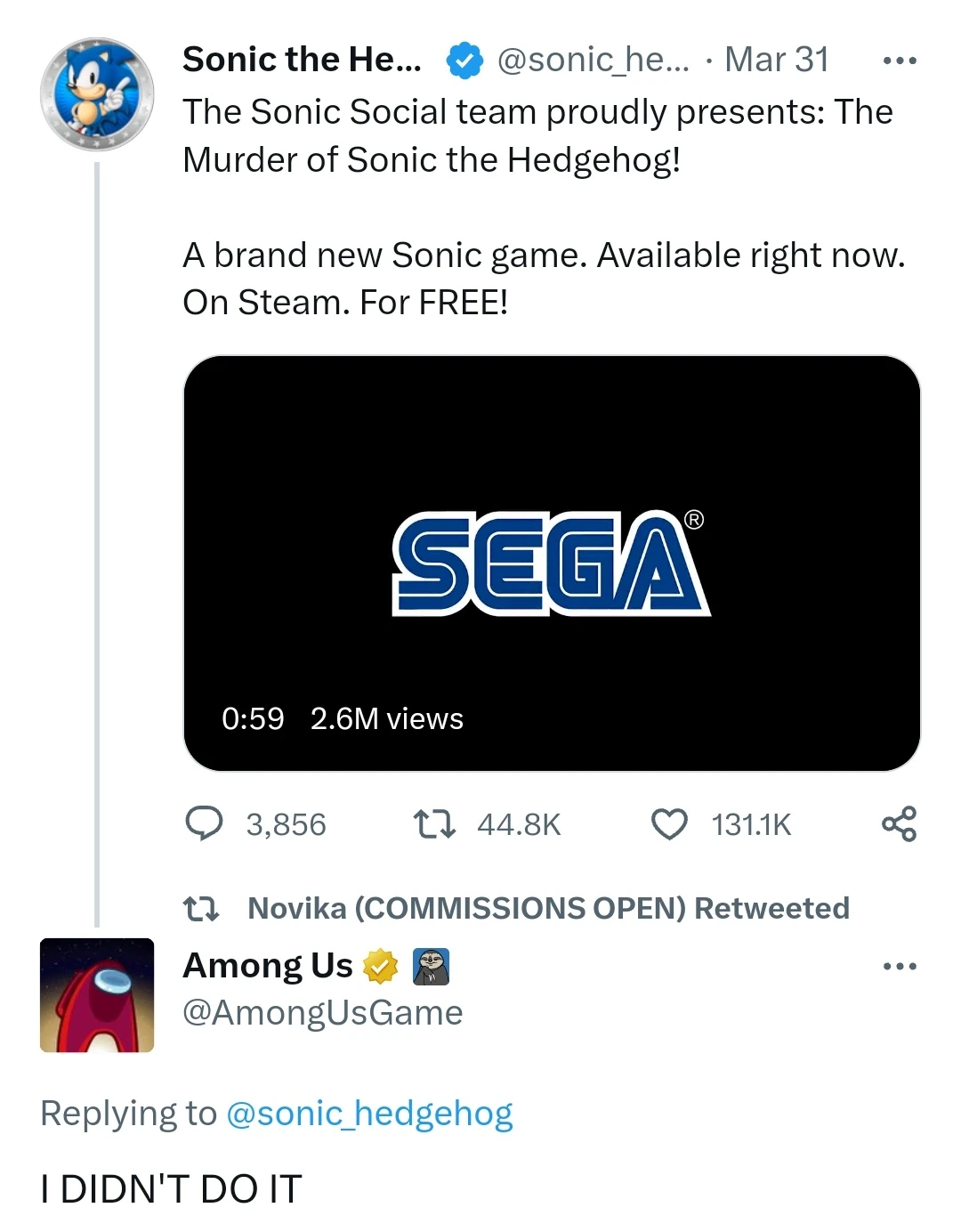The width and height of the screenshot is (961, 1232).
Task: Click the Among Us display name
Action: point(268,966)
